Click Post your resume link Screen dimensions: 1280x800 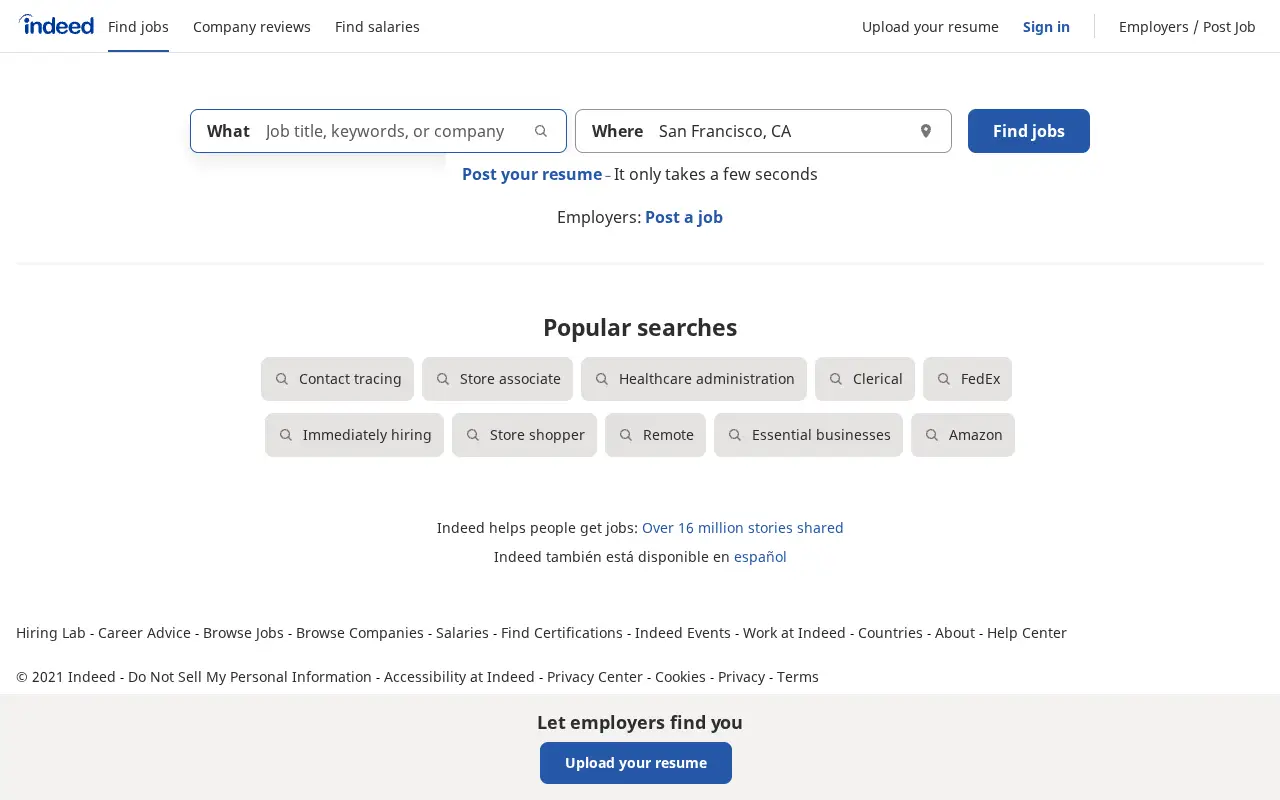(x=532, y=174)
